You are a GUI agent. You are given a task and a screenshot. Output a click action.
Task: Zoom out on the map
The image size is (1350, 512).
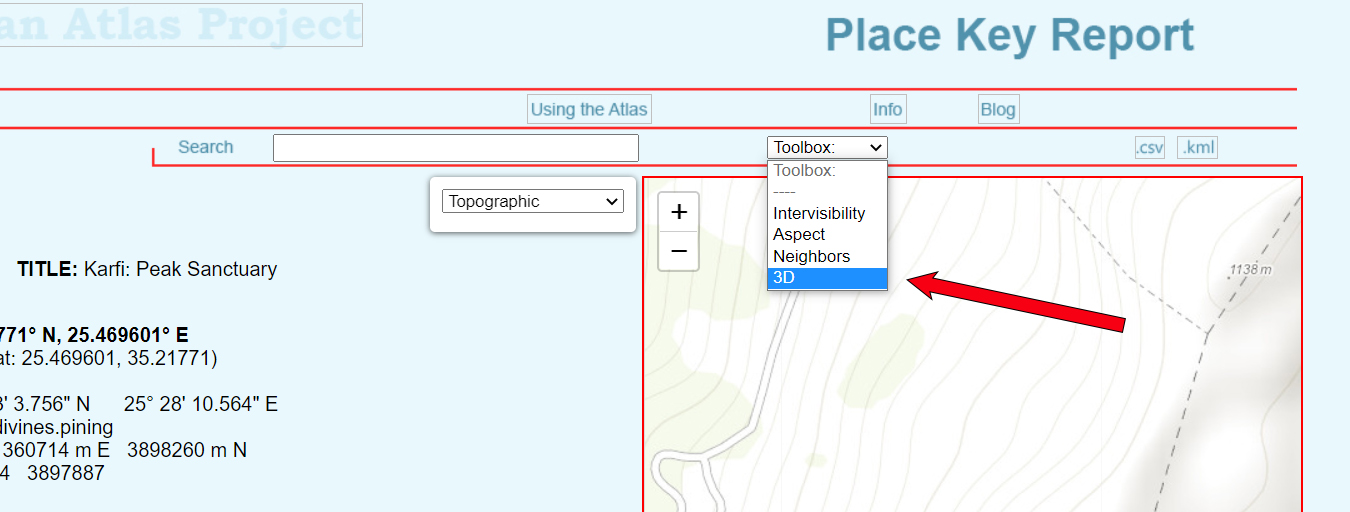pos(679,251)
